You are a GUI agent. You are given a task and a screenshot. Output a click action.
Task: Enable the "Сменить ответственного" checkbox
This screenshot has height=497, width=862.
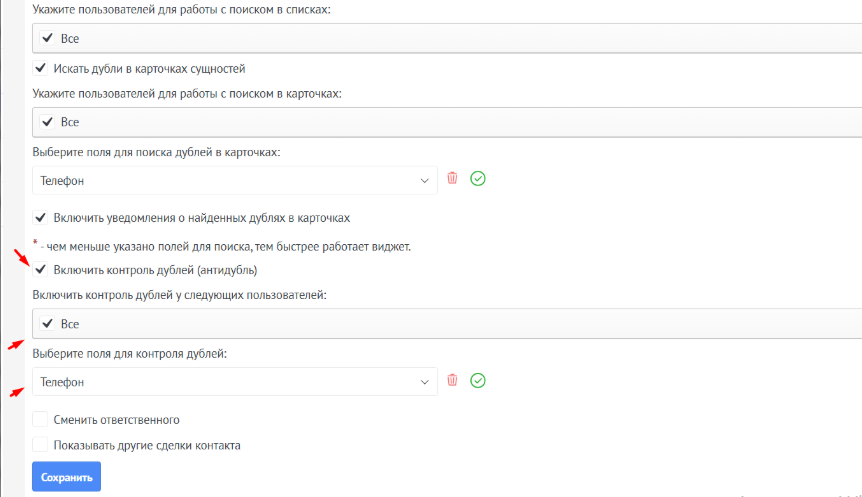[x=40, y=420]
